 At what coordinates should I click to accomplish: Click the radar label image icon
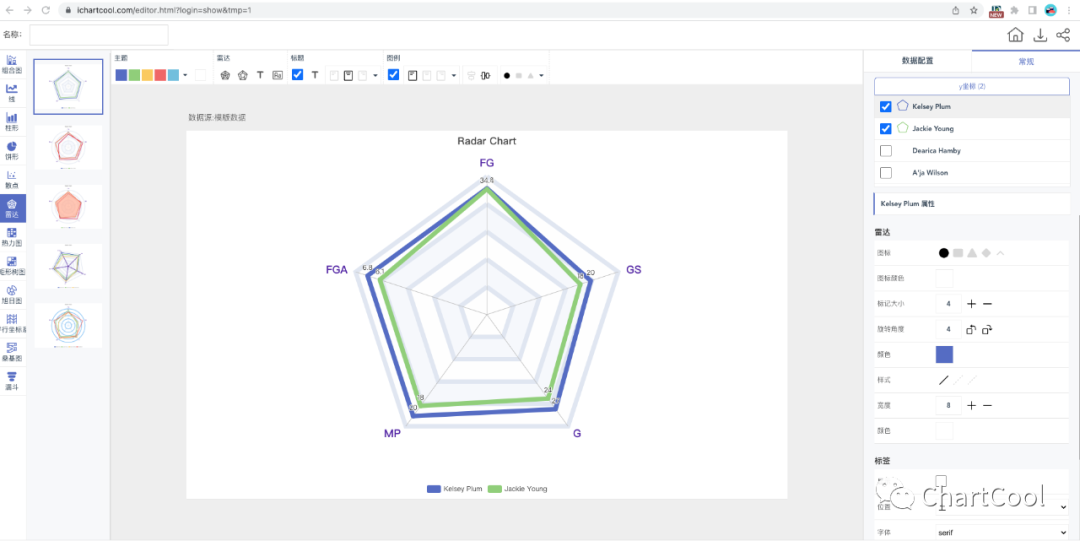click(278, 75)
